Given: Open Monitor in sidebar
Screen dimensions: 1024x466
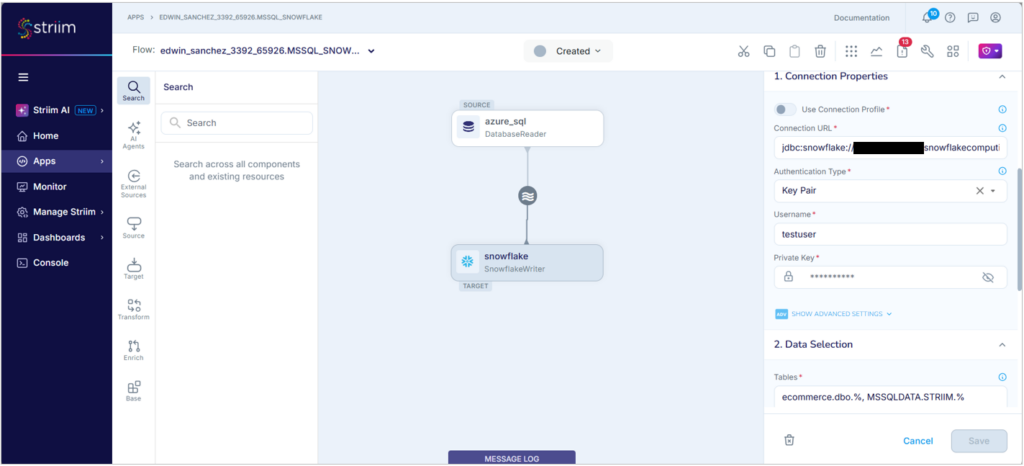Looking at the screenshot, I should (56, 187).
